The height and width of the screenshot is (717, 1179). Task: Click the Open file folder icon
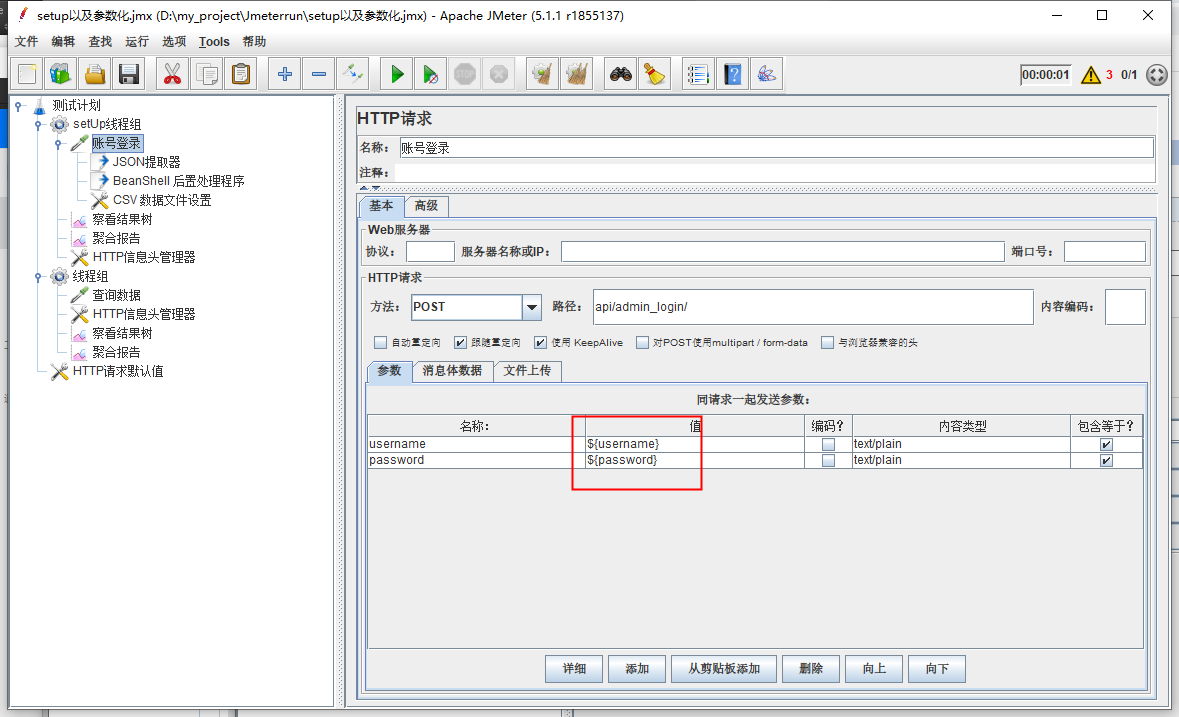coord(95,74)
